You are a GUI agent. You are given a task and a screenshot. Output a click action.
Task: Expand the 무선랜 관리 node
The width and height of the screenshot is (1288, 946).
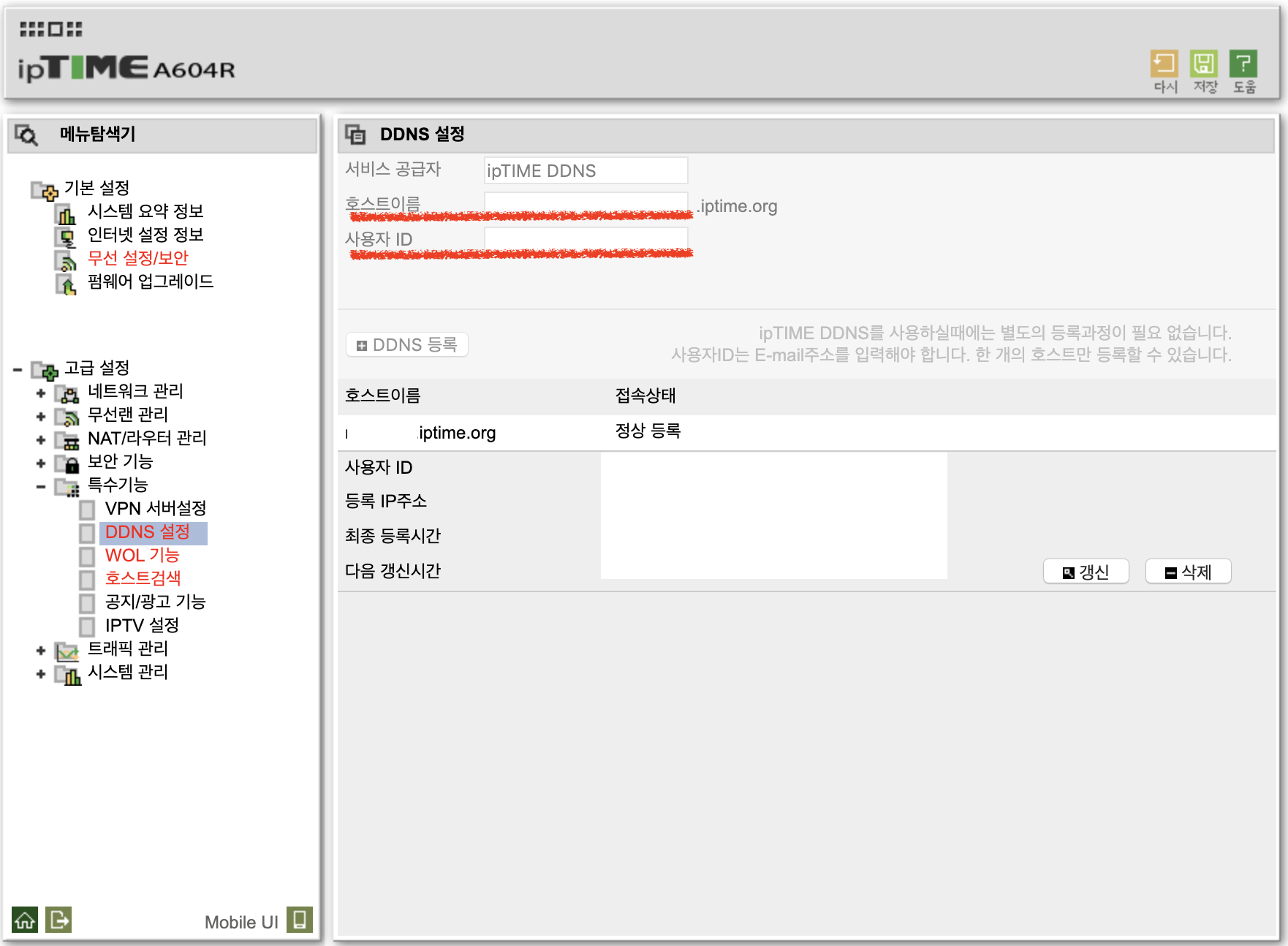point(41,417)
